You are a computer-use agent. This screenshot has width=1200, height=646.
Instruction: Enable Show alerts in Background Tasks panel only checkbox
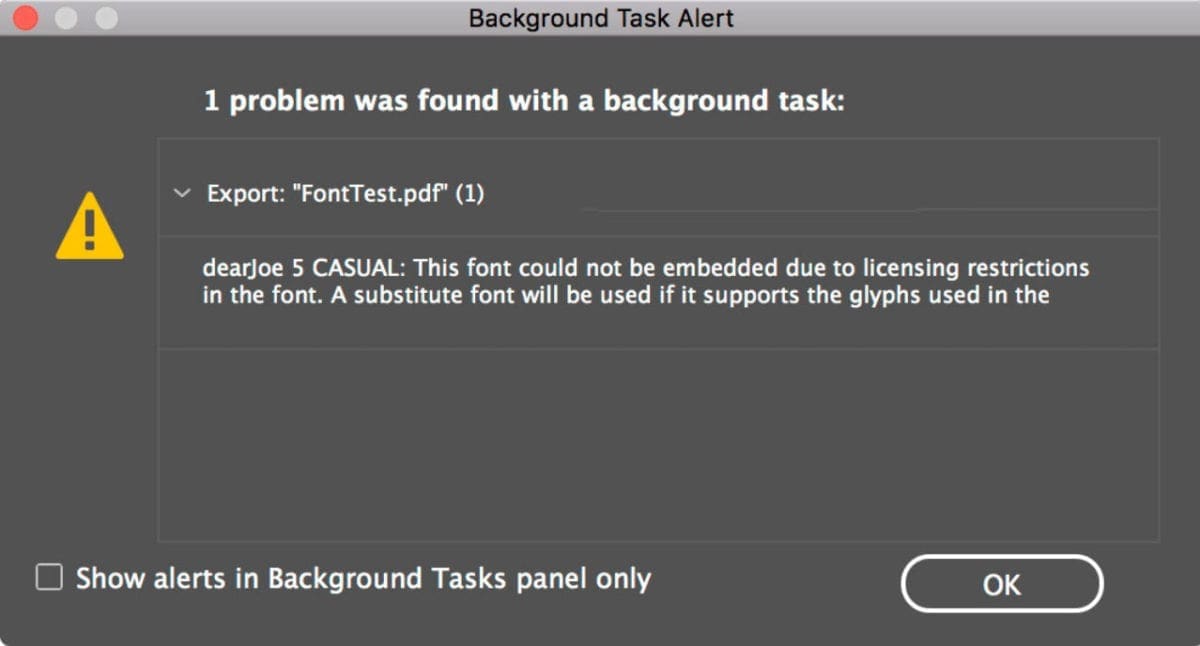[49, 578]
